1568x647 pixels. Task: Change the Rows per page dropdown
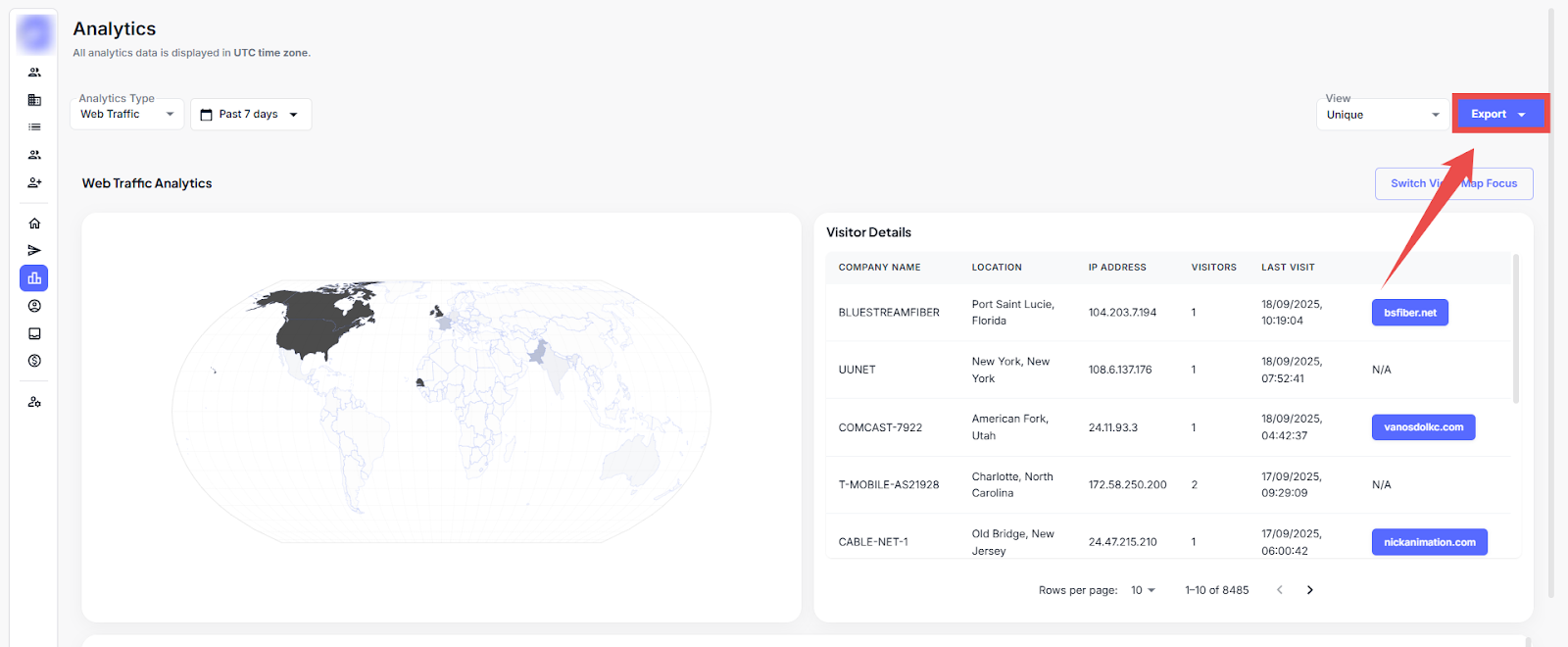click(x=1143, y=590)
